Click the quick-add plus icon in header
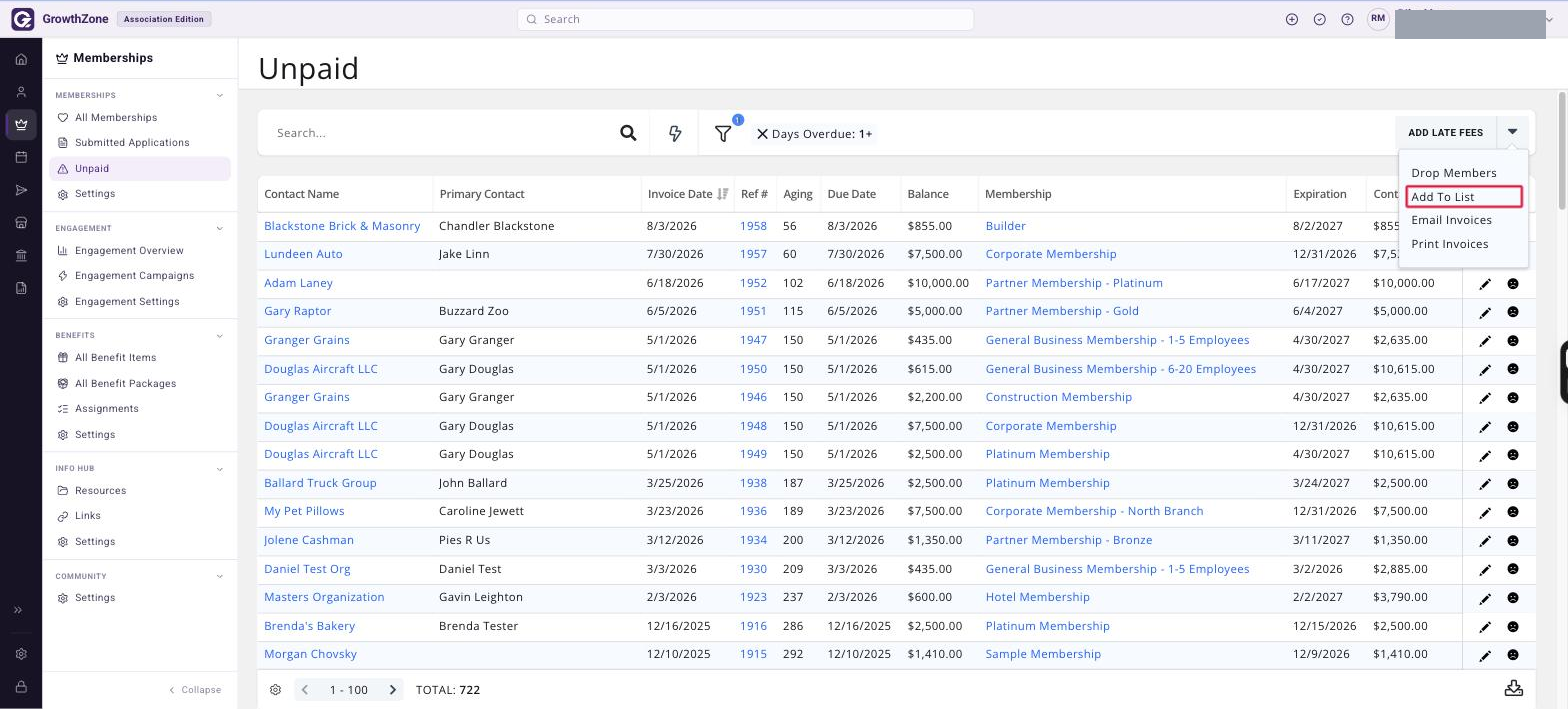The image size is (1568, 709). 1292,19
